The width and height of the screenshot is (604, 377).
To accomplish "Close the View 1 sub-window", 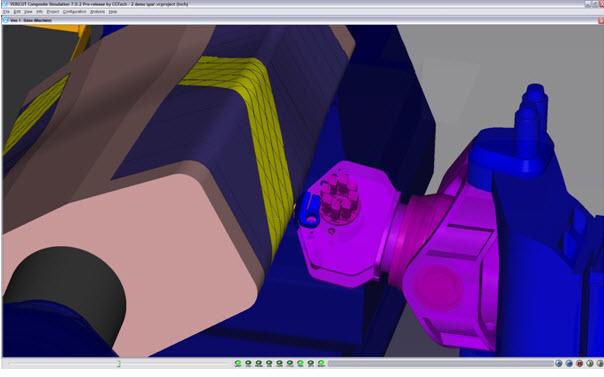I will pos(601,20).
